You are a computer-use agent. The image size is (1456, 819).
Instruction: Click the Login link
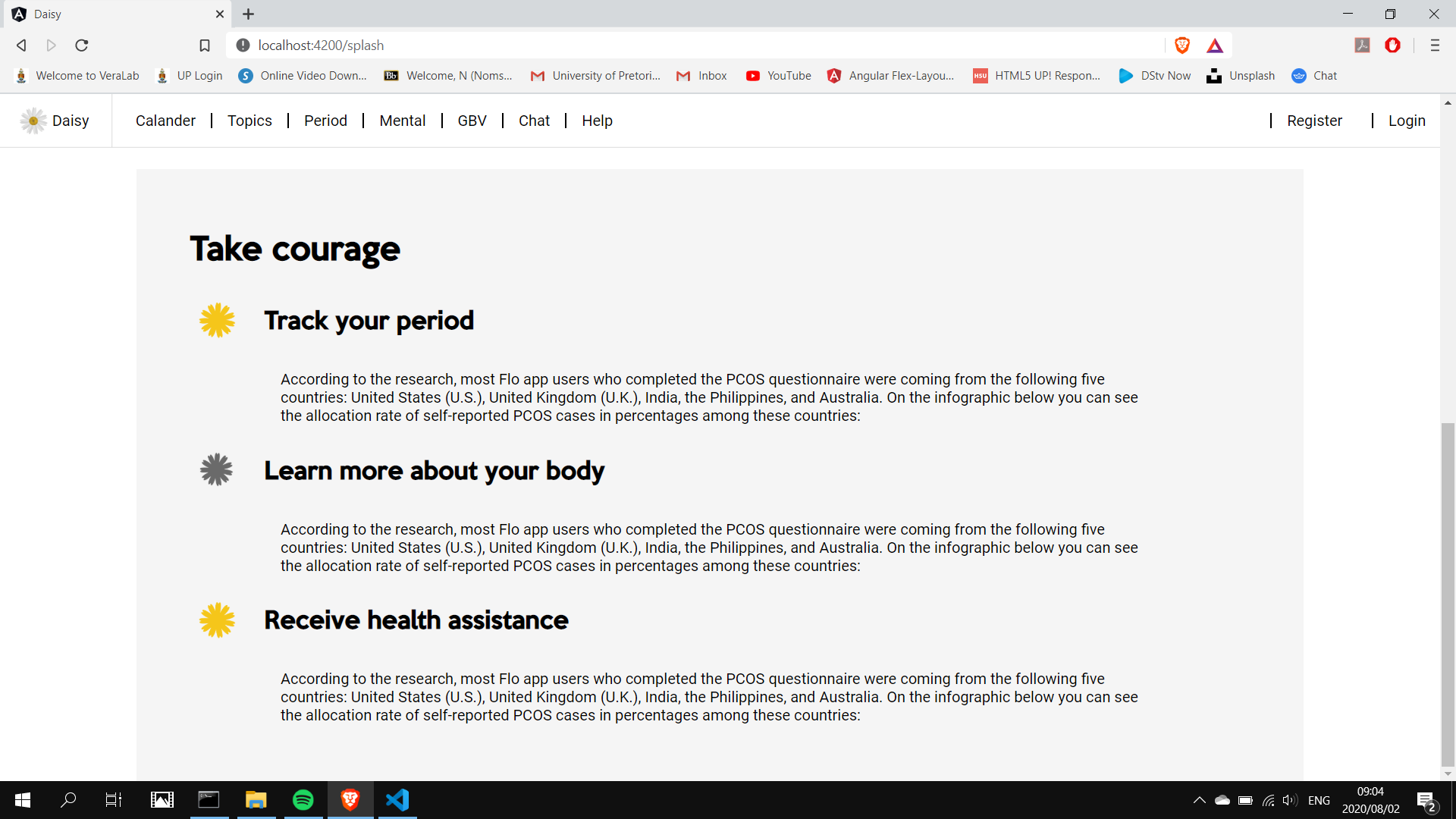coord(1407,121)
